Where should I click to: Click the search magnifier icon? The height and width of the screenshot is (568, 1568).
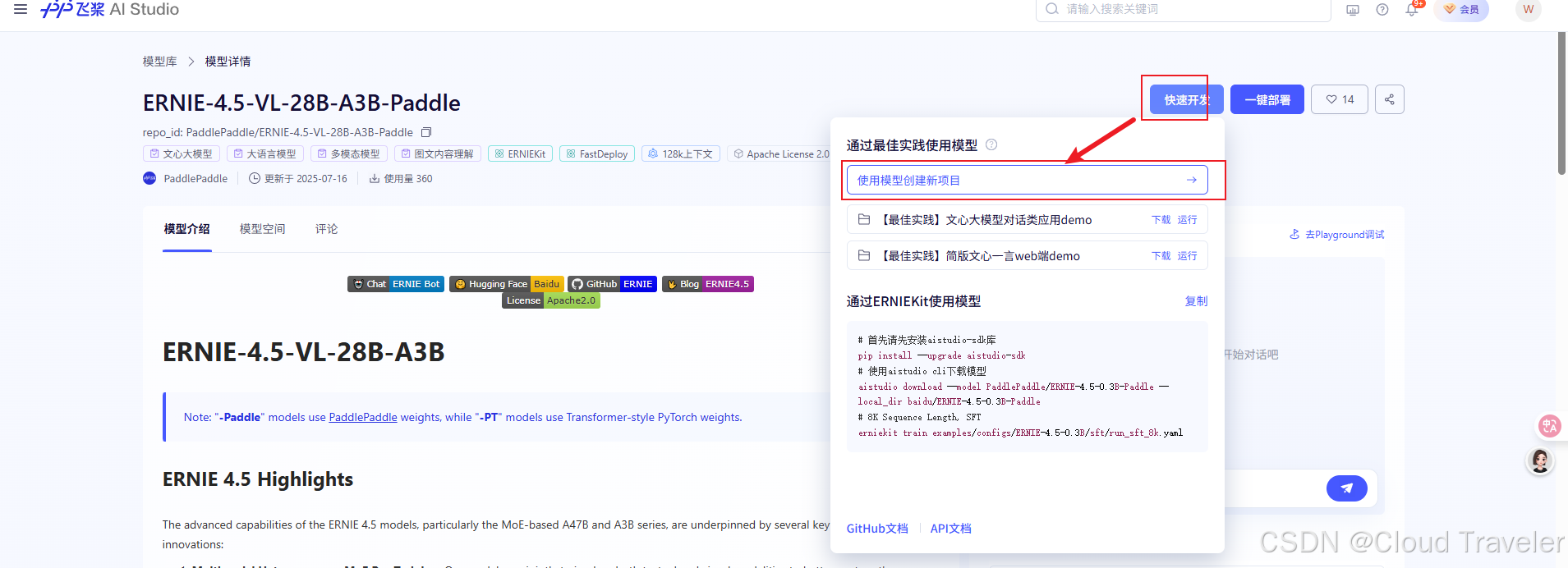point(1052,9)
